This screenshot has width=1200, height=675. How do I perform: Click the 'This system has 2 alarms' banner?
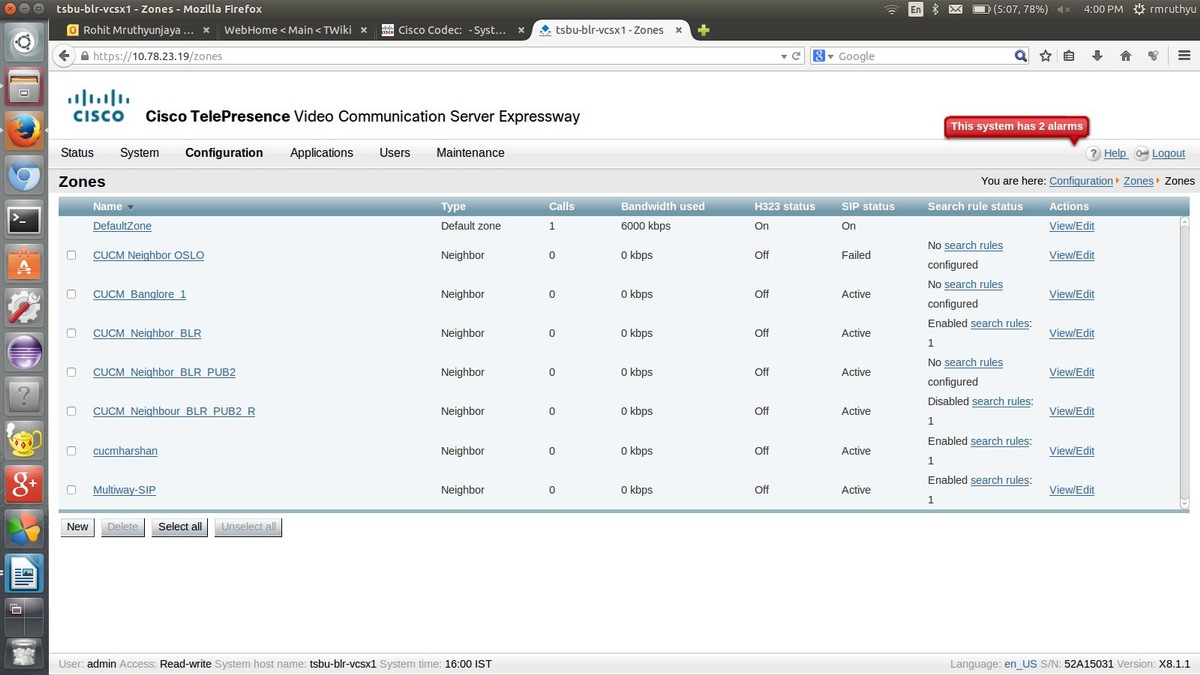point(1016,127)
